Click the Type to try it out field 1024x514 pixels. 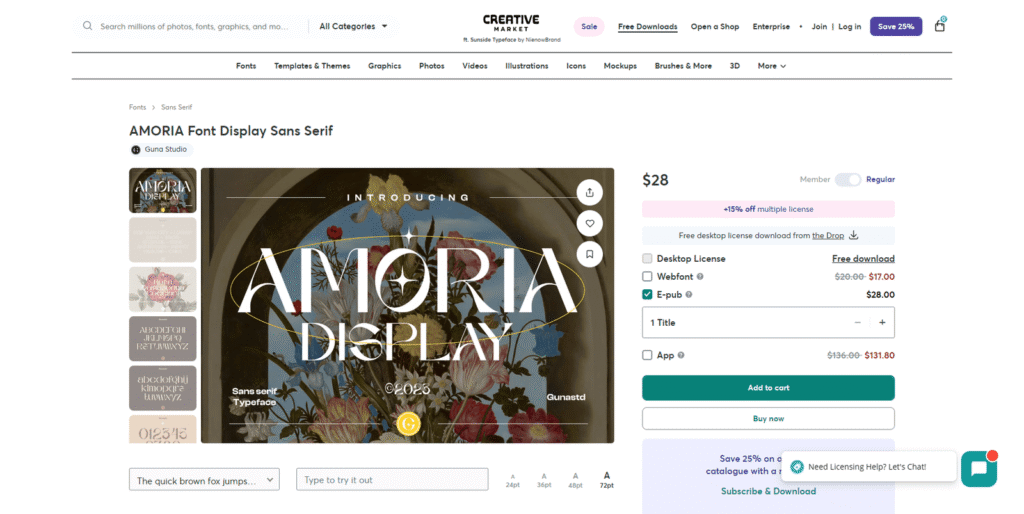pyautogui.click(x=392, y=479)
